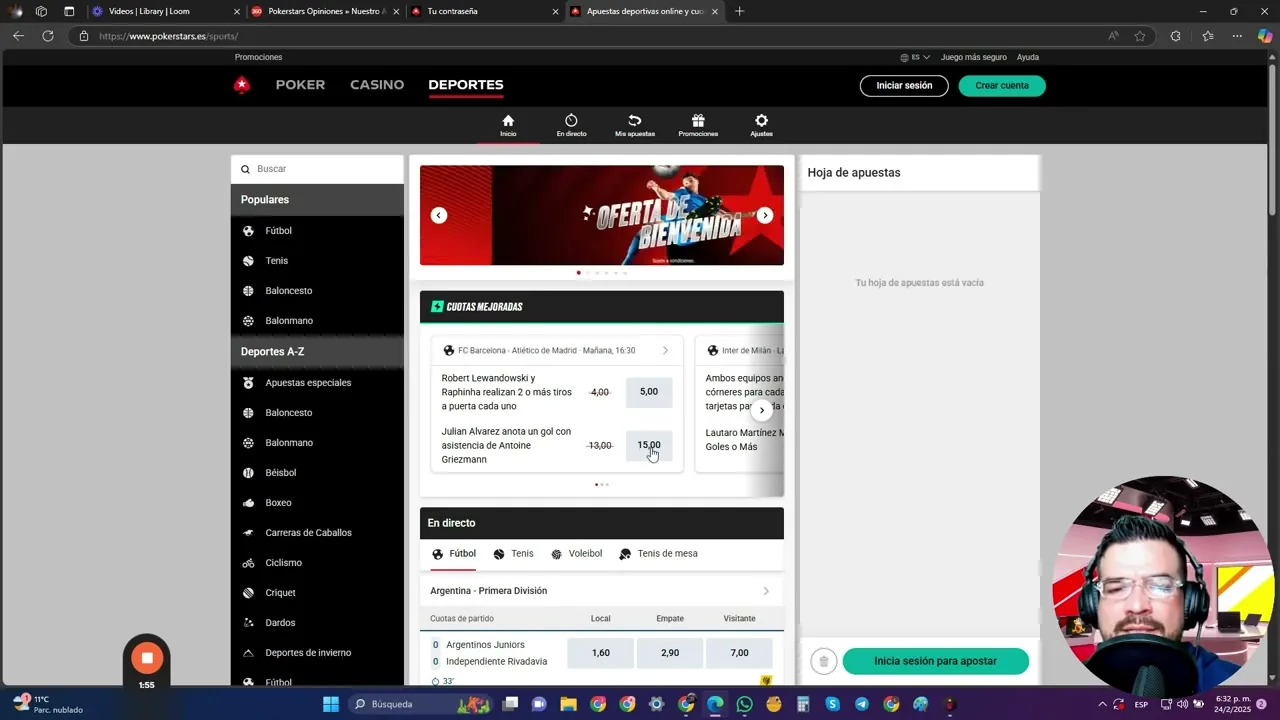
Task: Open Juego más seguro link
Action: click(x=974, y=57)
